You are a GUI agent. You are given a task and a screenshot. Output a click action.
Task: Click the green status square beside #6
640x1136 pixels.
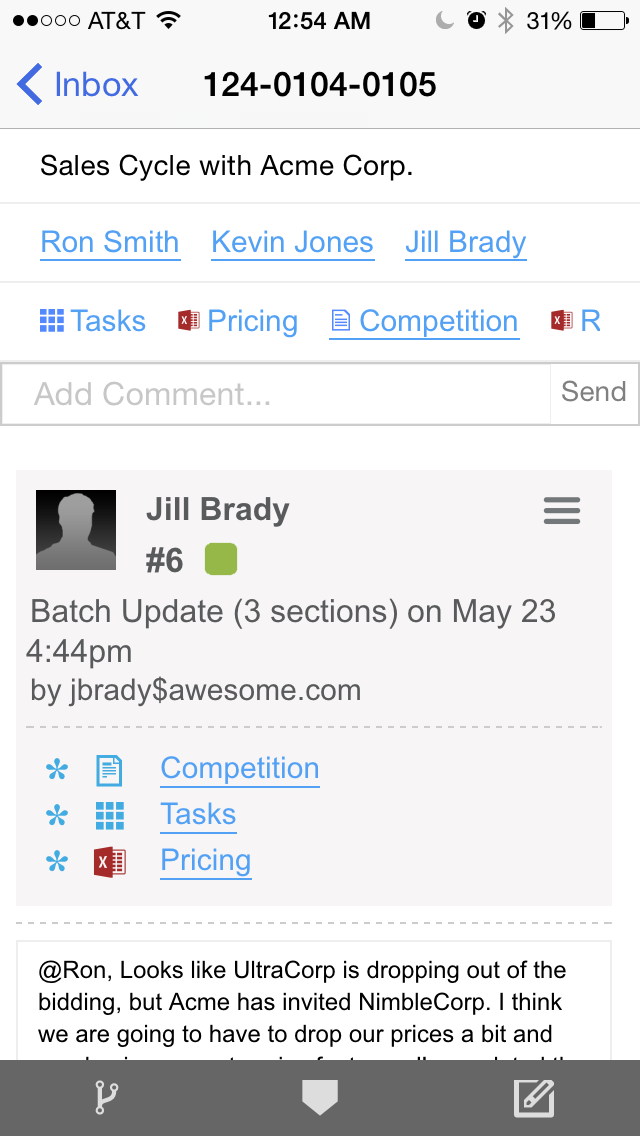(221, 560)
